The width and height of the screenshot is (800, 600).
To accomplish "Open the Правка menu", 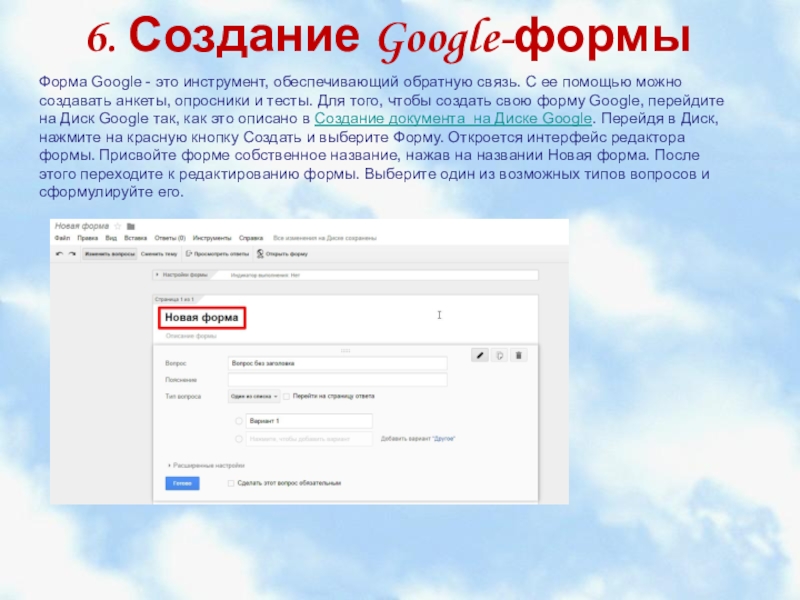I will (x=87, y=238).
